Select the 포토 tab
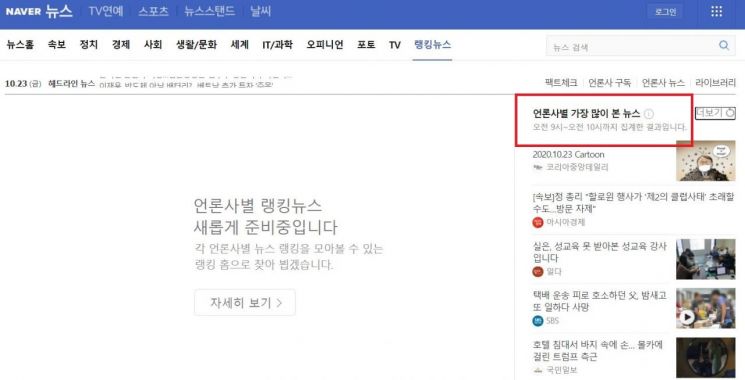Image resolution: width=745 pixels, height=380 pixels. coord(366,45)
